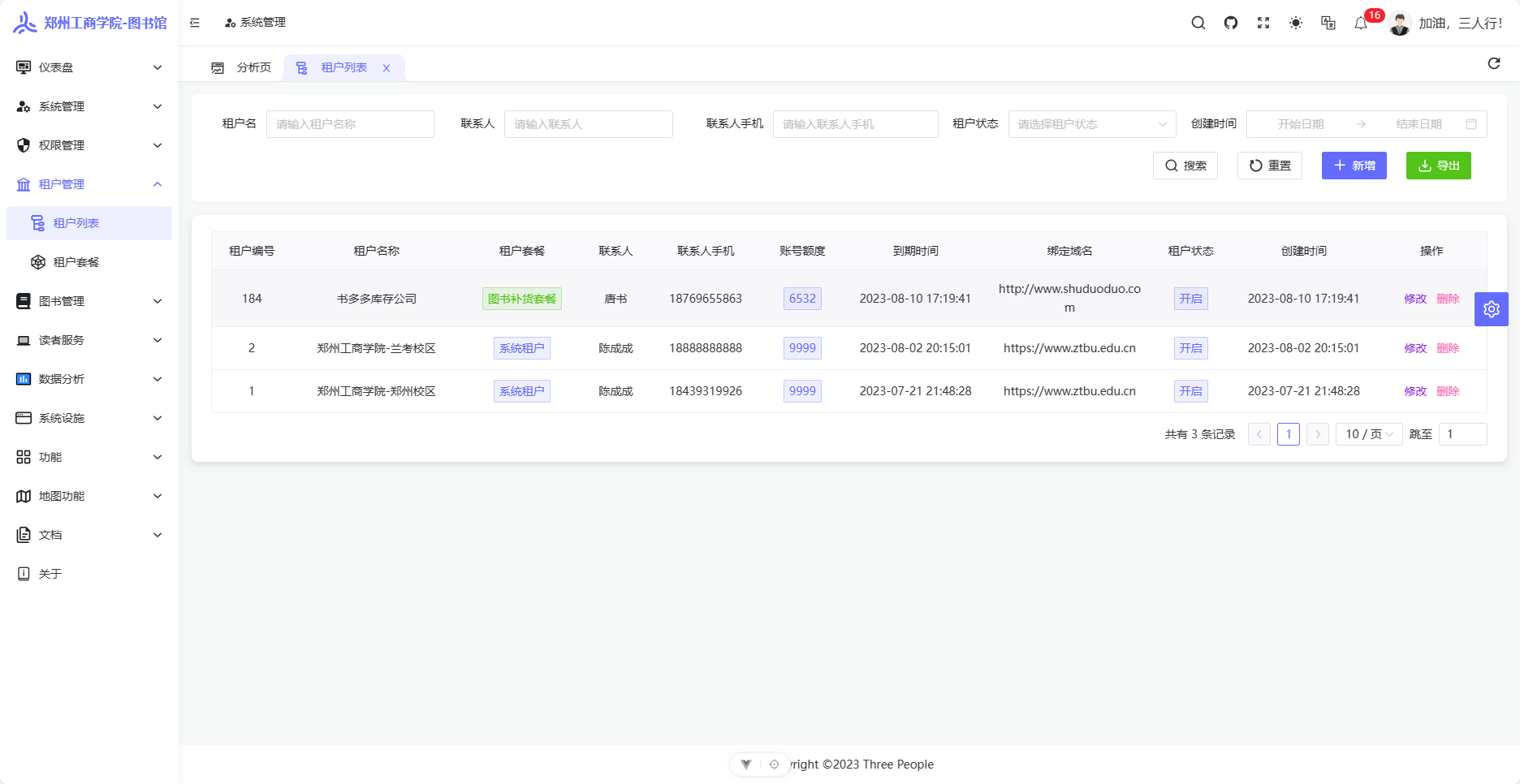Click the library logo icon
The image size is (1520, 784).
click(25, 23)
